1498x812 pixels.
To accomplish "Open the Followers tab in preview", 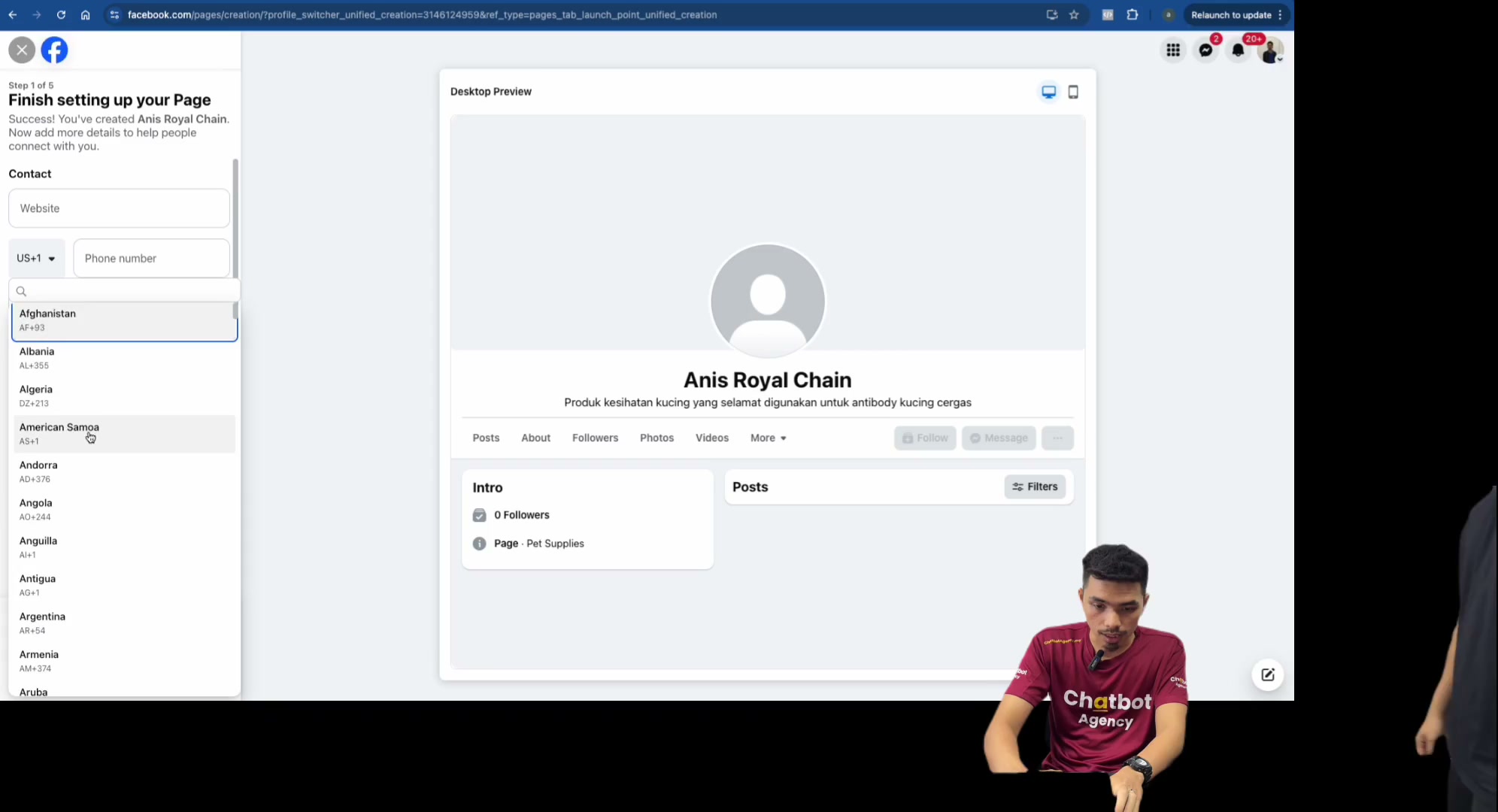I will point(596,438).
